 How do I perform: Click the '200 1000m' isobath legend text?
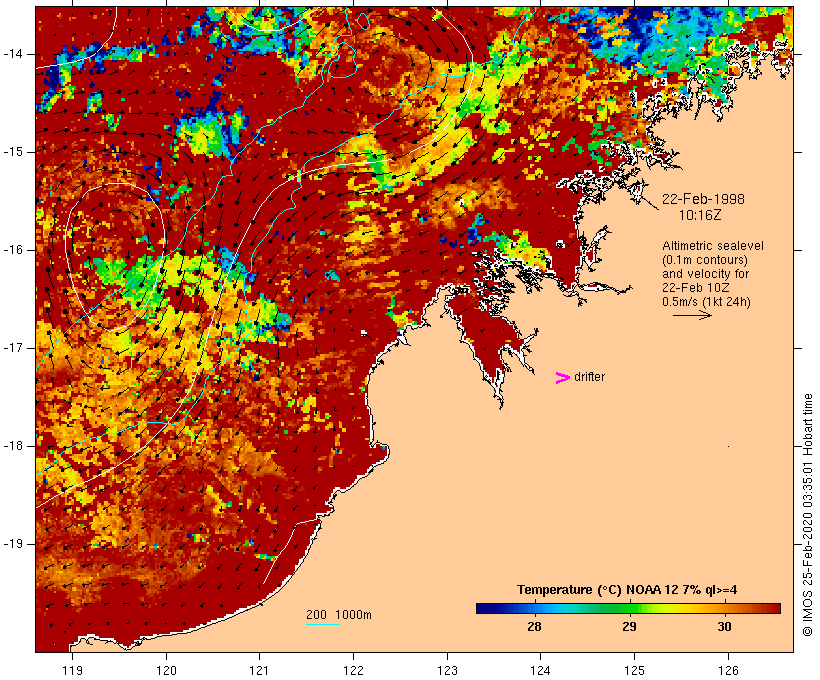[339, 615]
